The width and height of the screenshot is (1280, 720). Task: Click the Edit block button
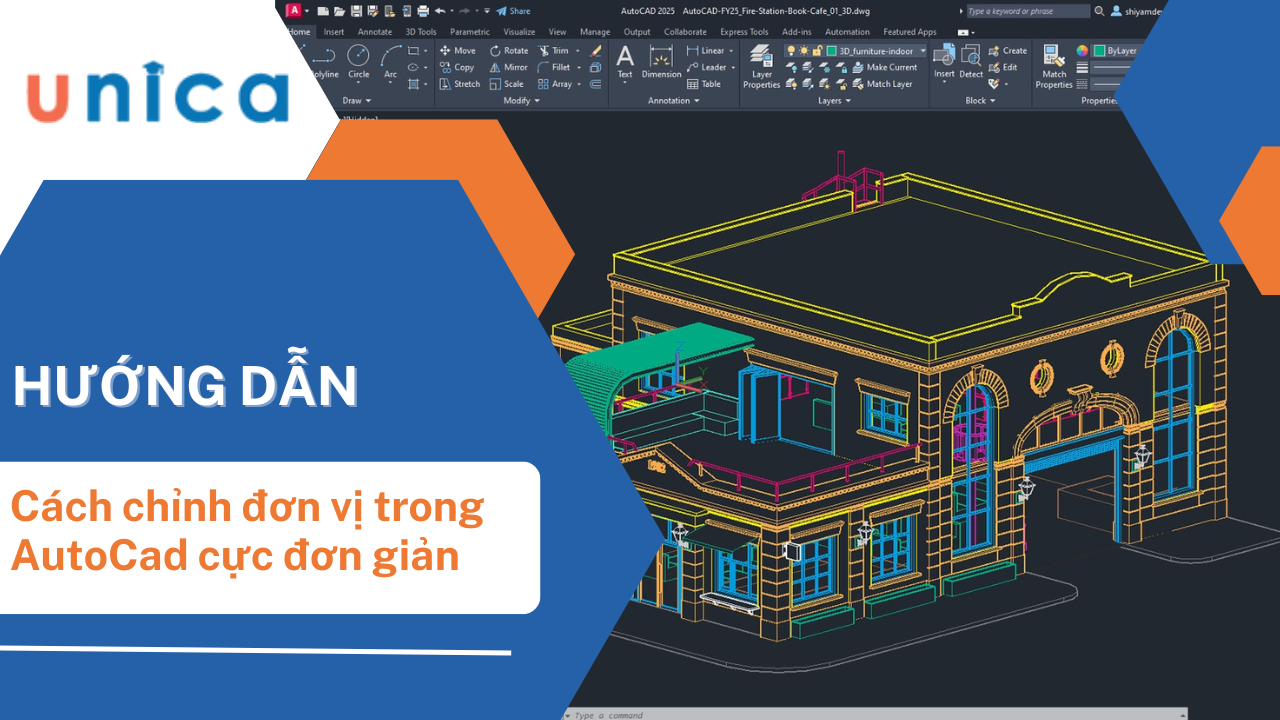[x=1003, y=67]
